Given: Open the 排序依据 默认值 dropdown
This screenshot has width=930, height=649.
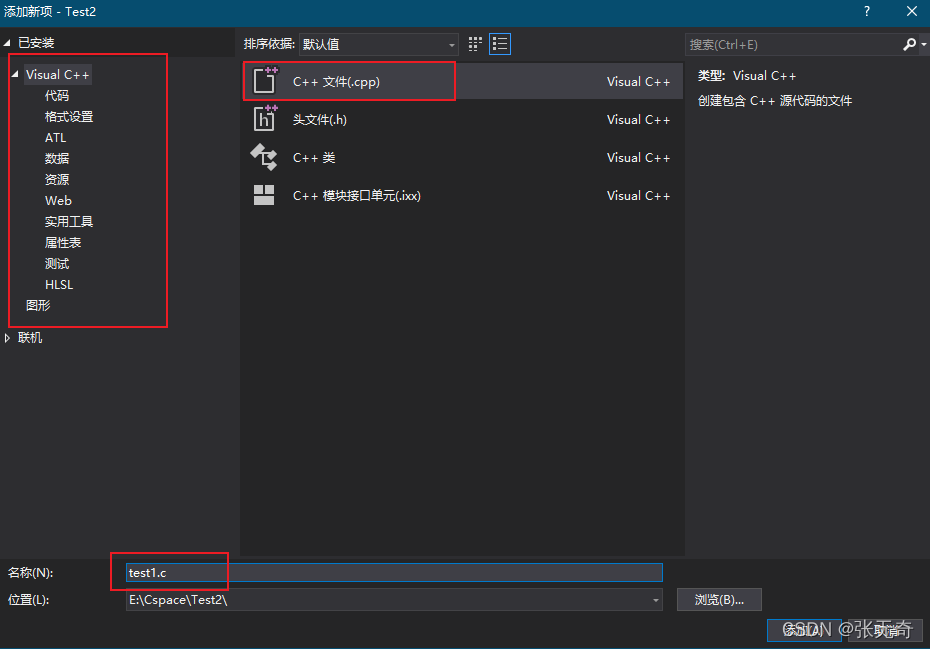Looking at the screenshot, I should (379, 44).
